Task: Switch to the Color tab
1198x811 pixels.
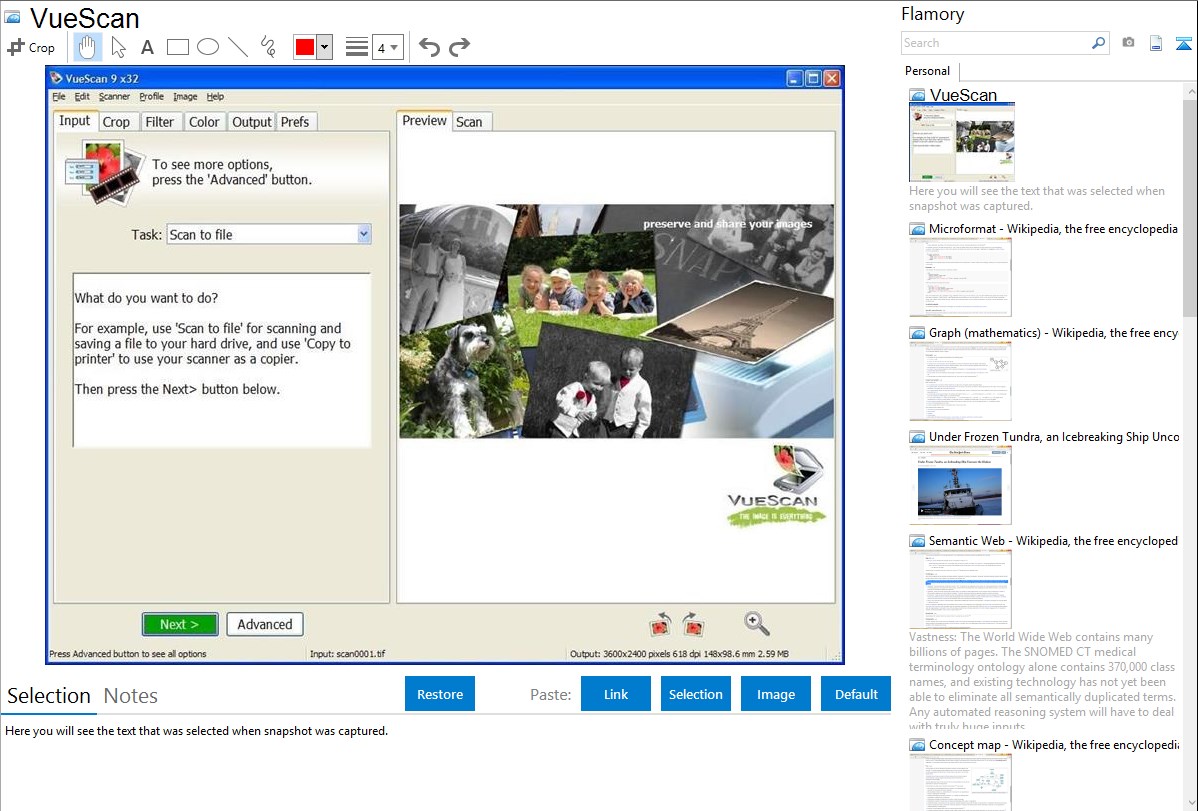Action: coord(204,122)
